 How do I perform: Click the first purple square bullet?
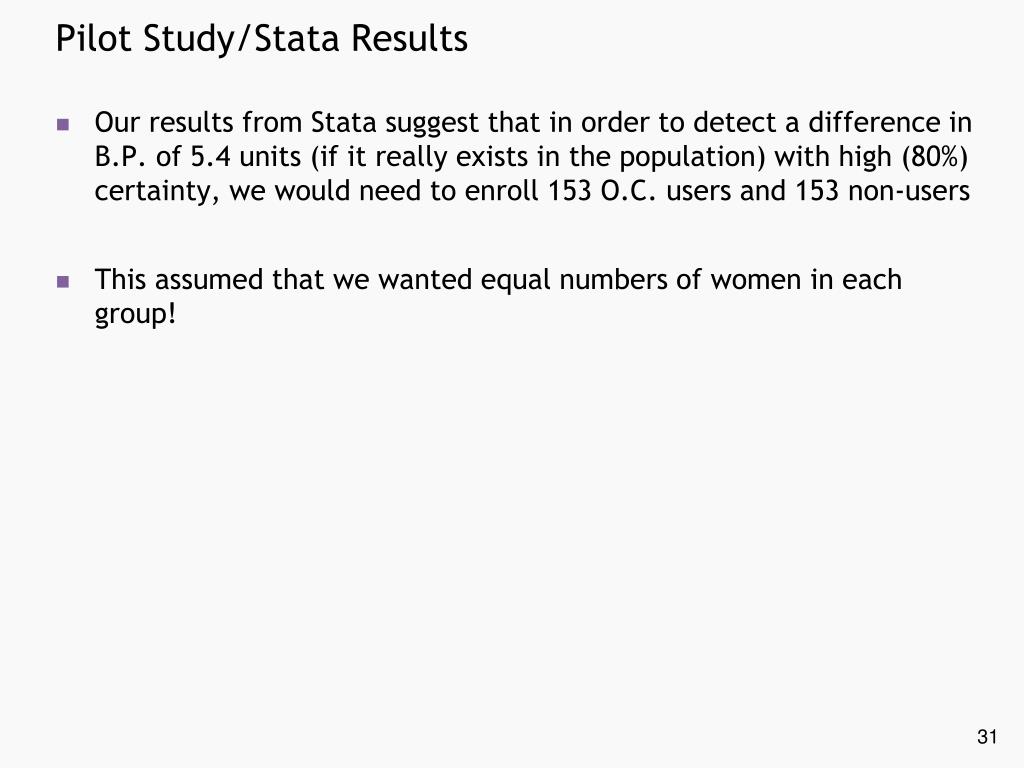click(63, 124)
